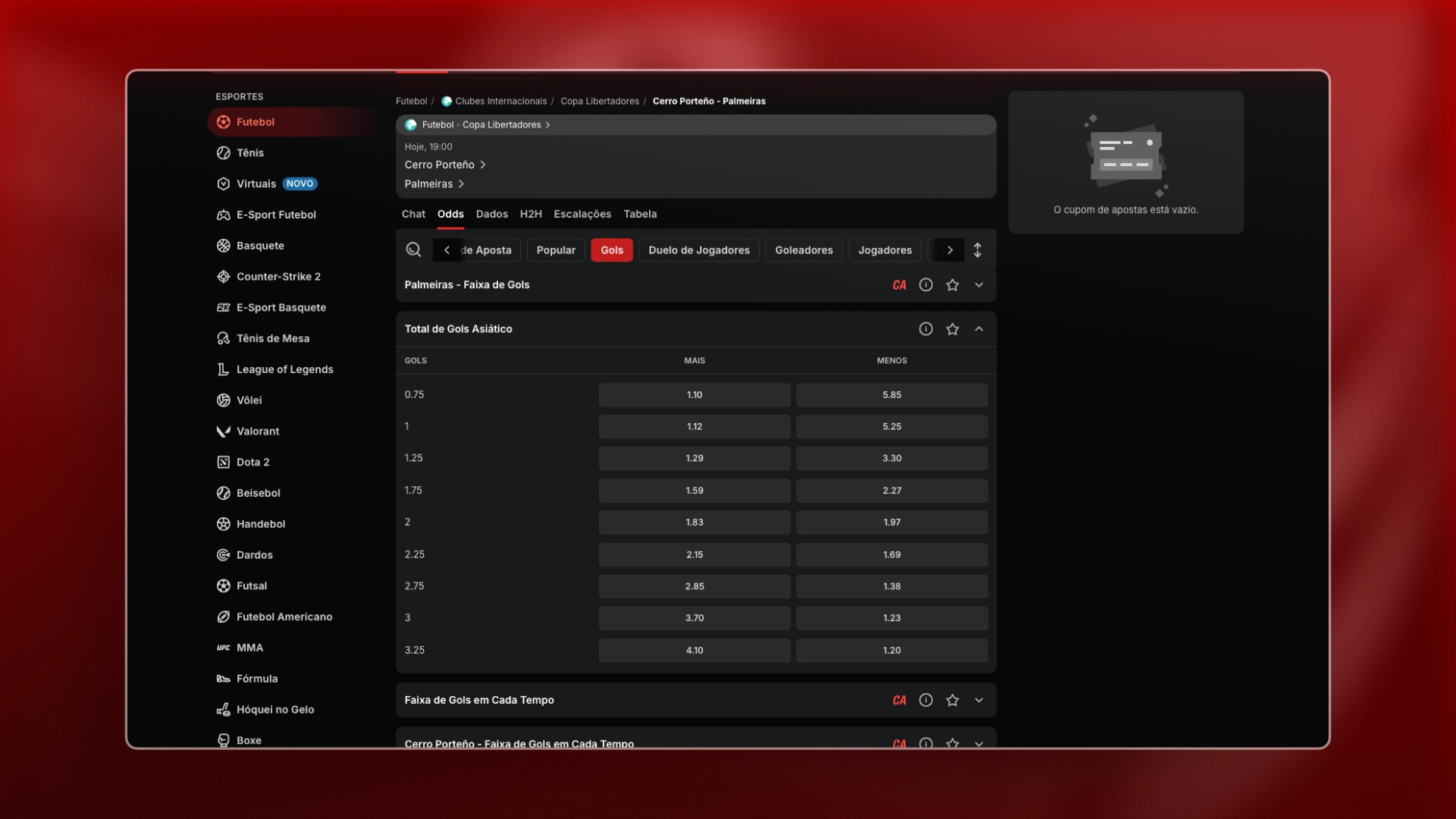The image size is (1456, 819).
Task: Click the Futsal ball icon
Action: pyautogui.click(x=223, y=586)
